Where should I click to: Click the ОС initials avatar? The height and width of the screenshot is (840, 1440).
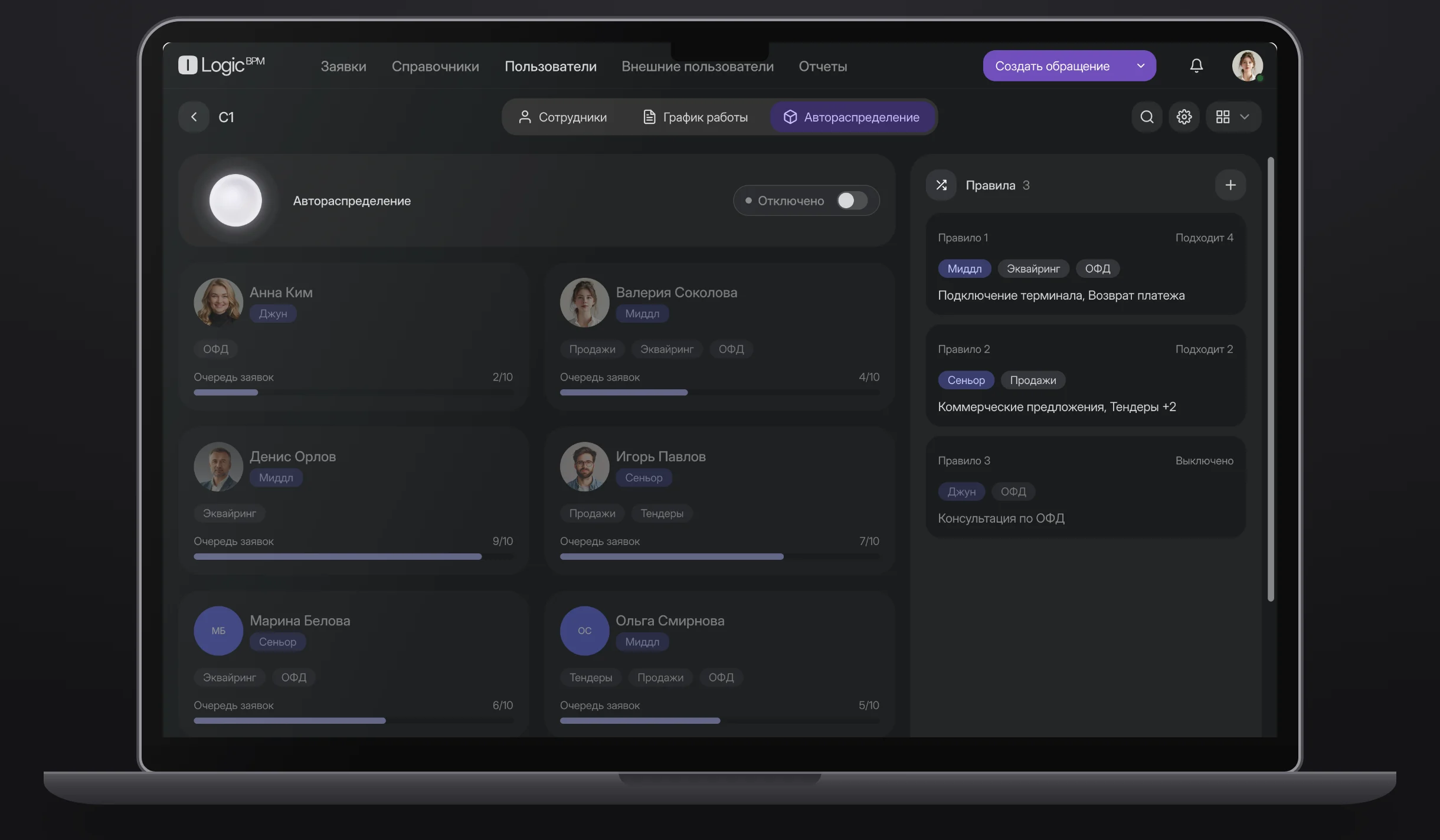pos(584,631)
